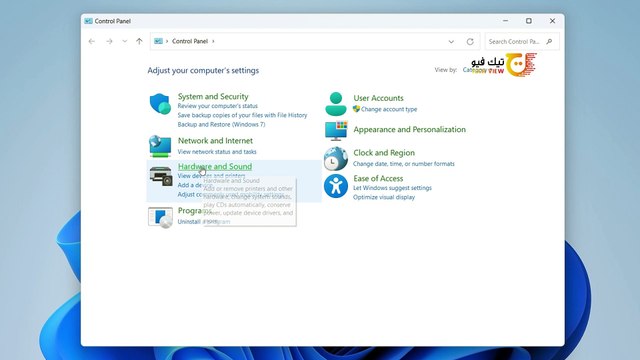Open the Ease of Access icon
The height and width of the screenshot is (360, 640).
[x=336, y=186]
